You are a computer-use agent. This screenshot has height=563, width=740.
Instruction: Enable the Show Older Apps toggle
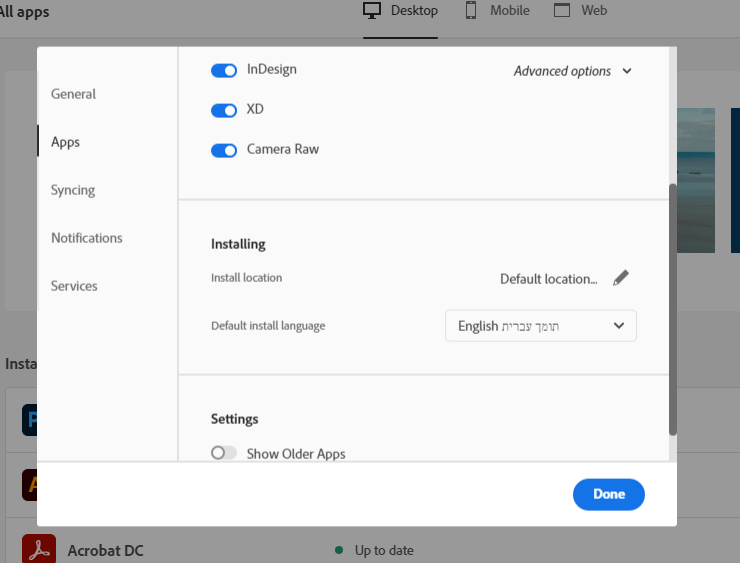tap(224, 453)
